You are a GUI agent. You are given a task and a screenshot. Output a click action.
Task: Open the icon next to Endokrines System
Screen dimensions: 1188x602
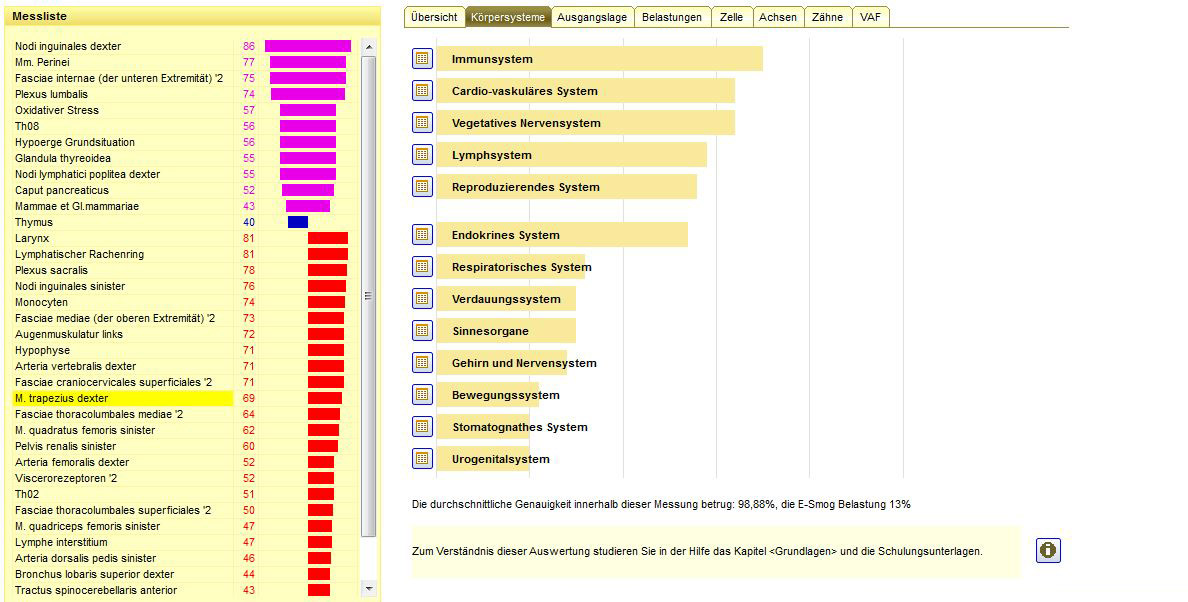pos(422,235)
